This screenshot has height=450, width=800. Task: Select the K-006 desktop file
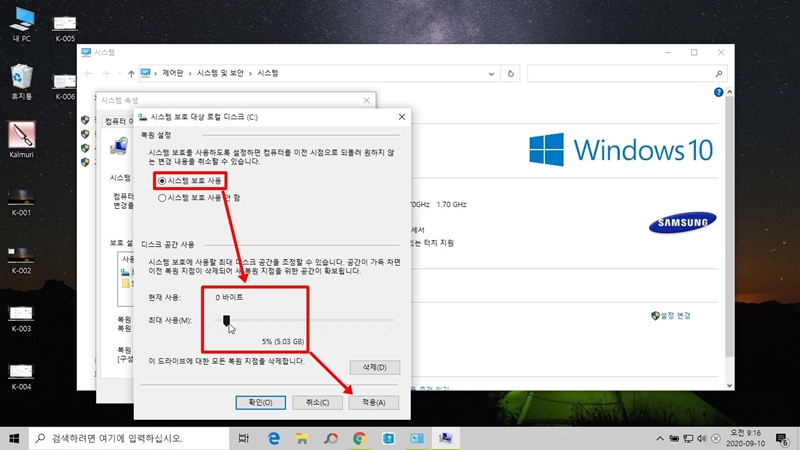65,86
